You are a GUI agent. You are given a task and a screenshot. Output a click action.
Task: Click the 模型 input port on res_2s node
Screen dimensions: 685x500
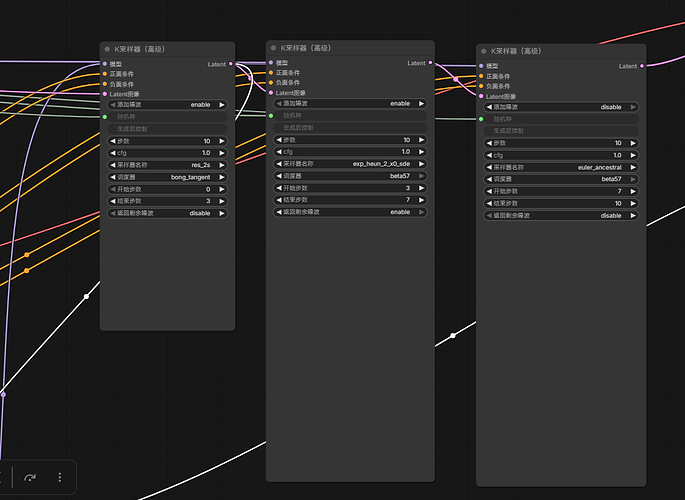105,64
